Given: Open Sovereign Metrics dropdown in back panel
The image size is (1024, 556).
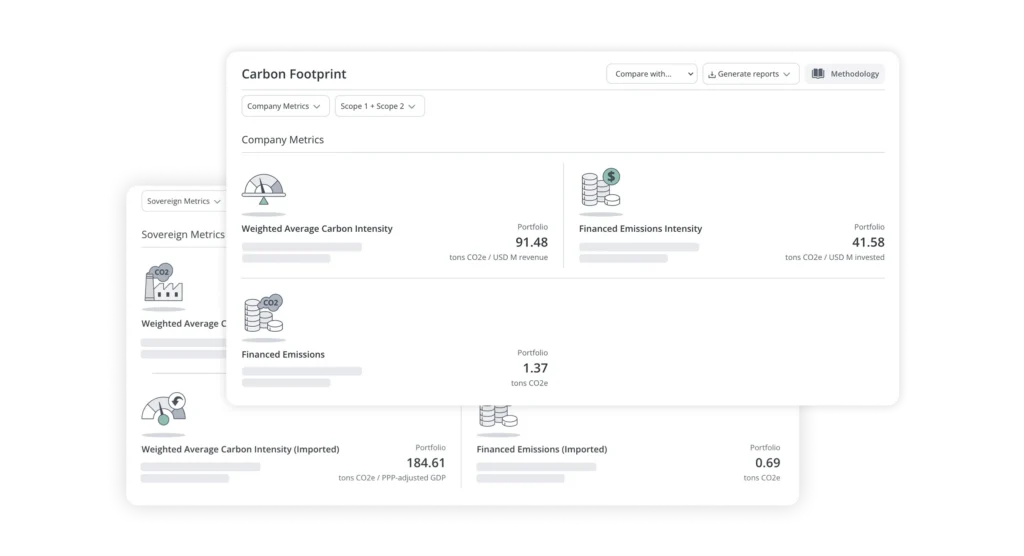Looking at the screenshot, I should (184, 201).
